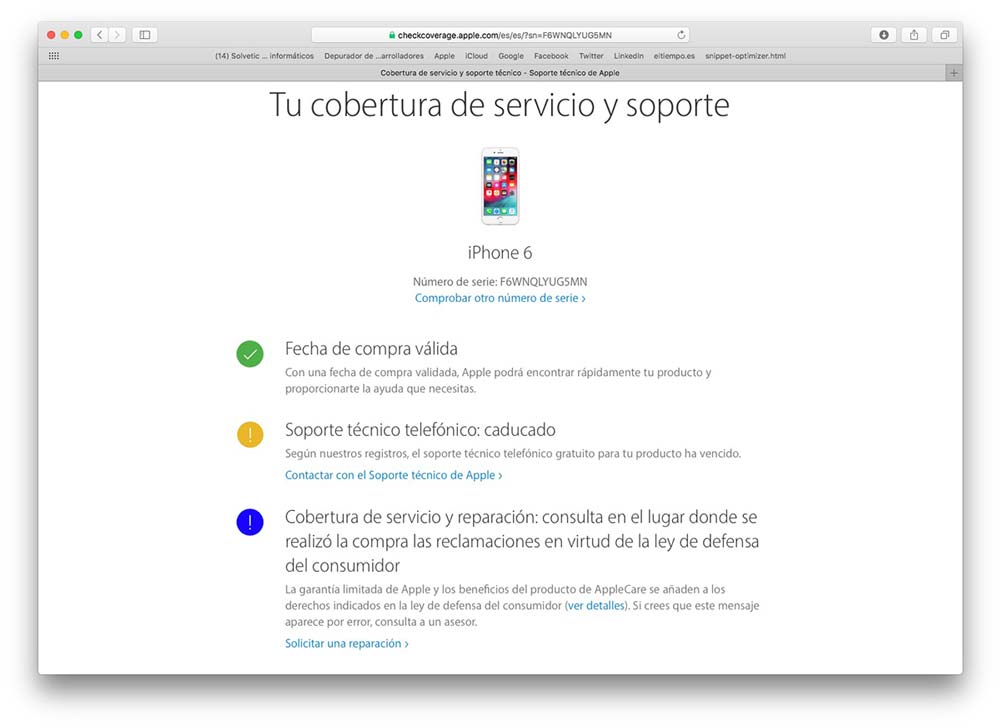The height and width of the screenshot is (728, 1000).
Task: Select the Cobertura de servicio tab
Action: tap(492, 73)
